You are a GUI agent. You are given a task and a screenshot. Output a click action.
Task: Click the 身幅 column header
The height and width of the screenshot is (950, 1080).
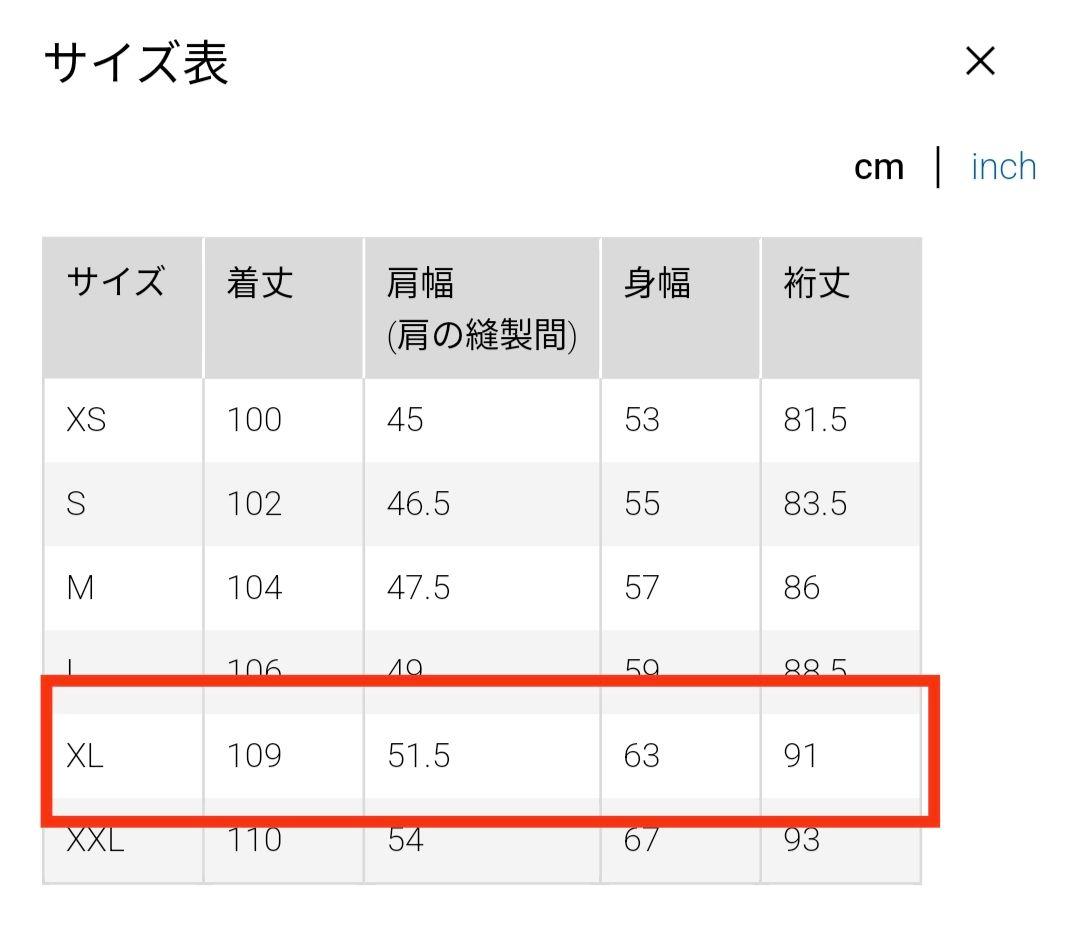[656, 284]
